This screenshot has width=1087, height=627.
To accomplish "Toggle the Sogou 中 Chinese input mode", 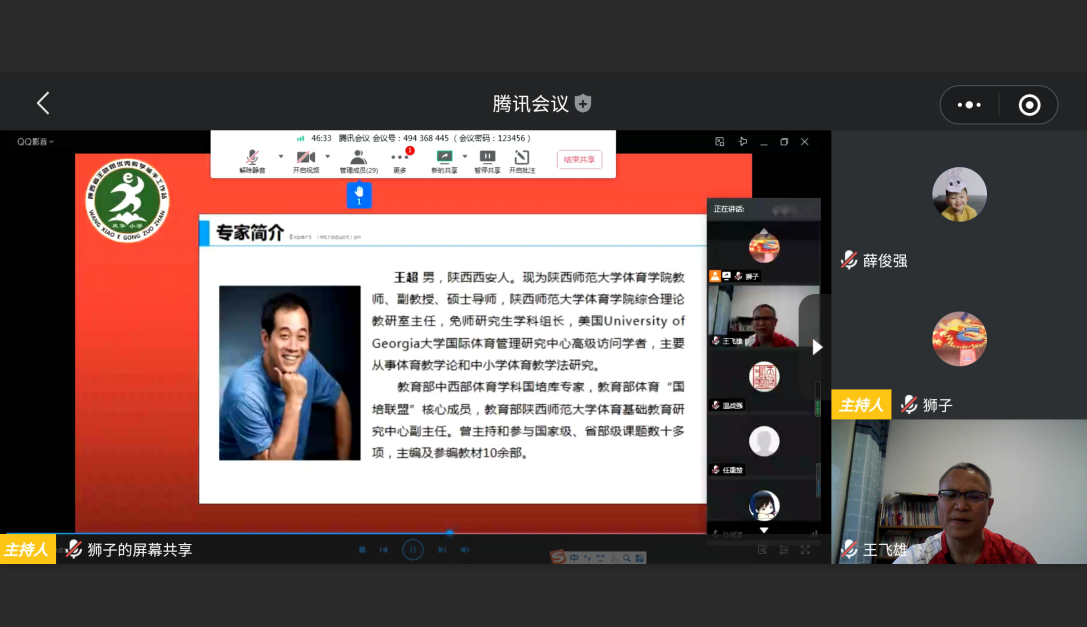I will pyautogui.click(x=575, y=558).
